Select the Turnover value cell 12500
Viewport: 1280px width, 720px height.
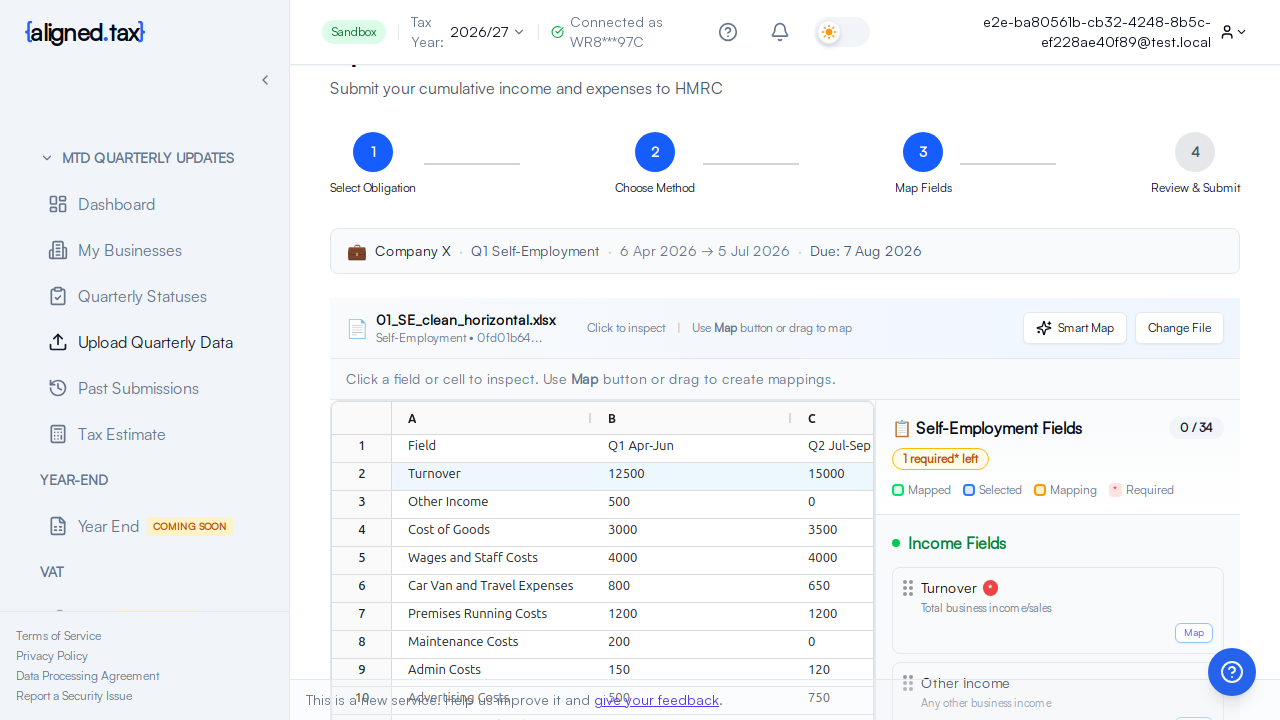click(x=626, y=474)
